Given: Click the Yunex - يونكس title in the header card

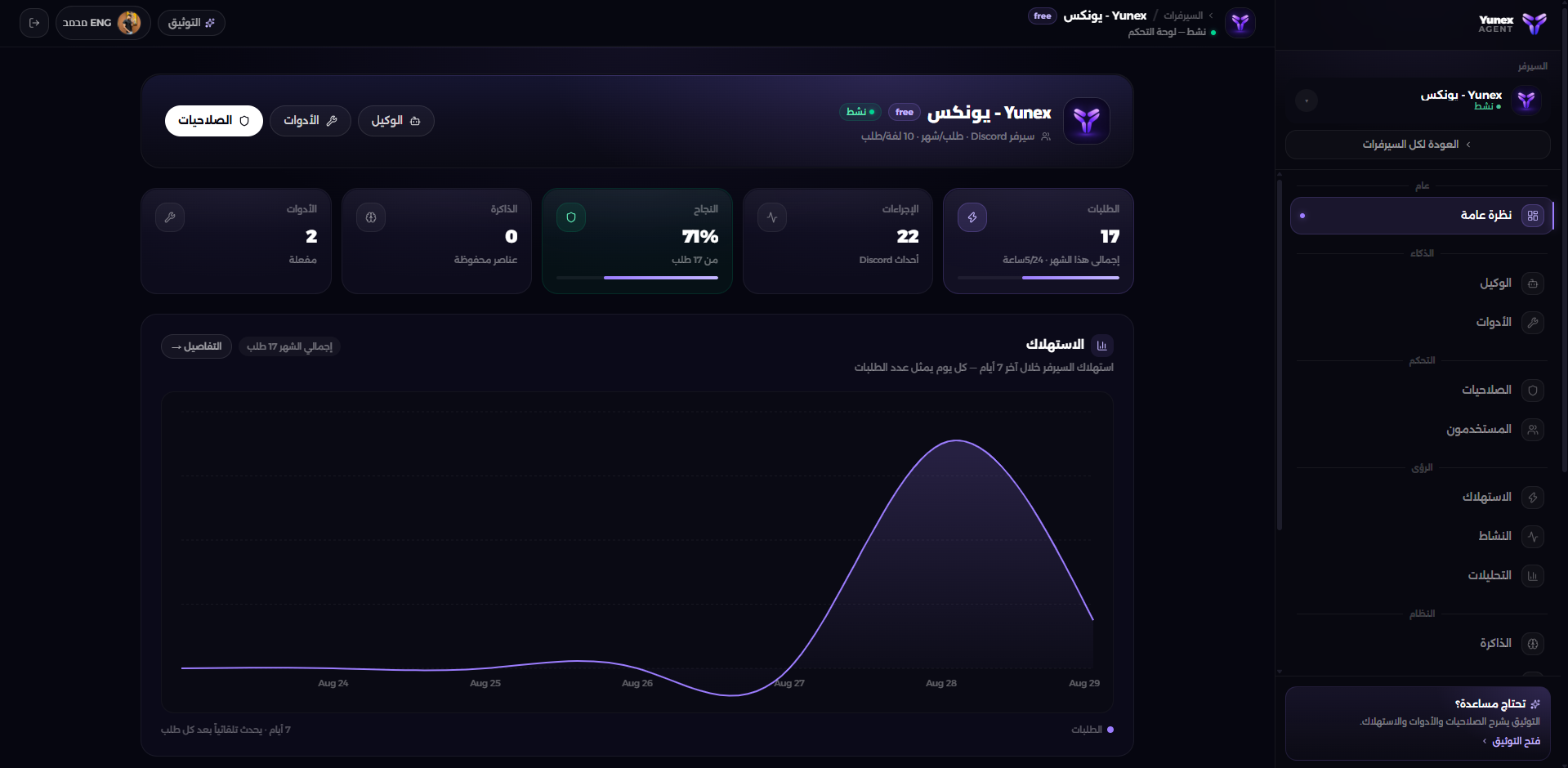Looking at the screenshot, I should [989, 113].
